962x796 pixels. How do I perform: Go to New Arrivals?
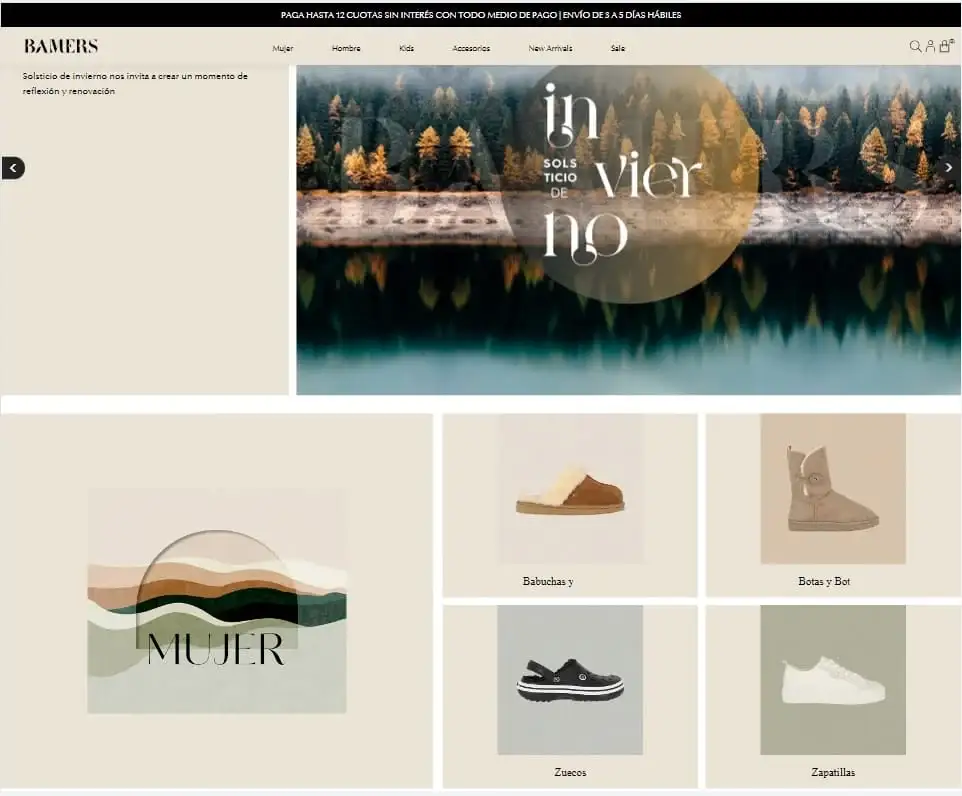point(550,48)
